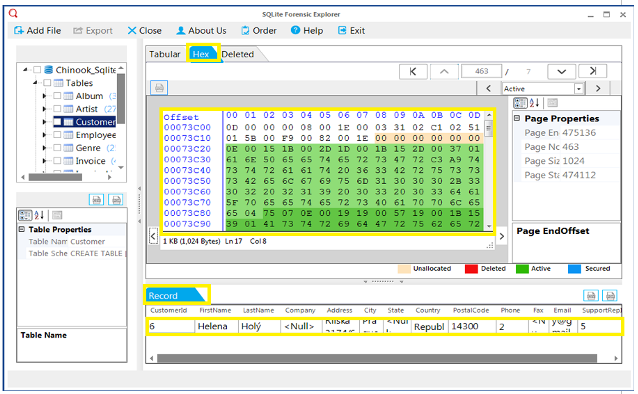Click first export icon above Table Properties
The height and width of the screenshot is (394, 638).
point(96,200)
